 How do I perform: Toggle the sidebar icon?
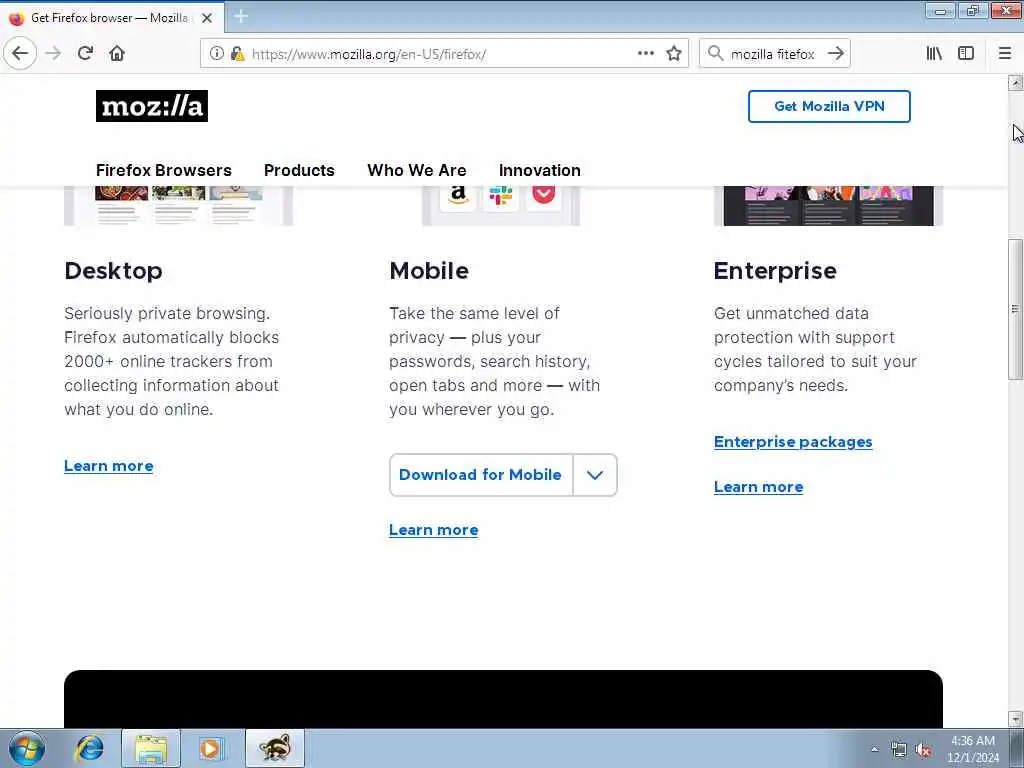coord(966,54)
